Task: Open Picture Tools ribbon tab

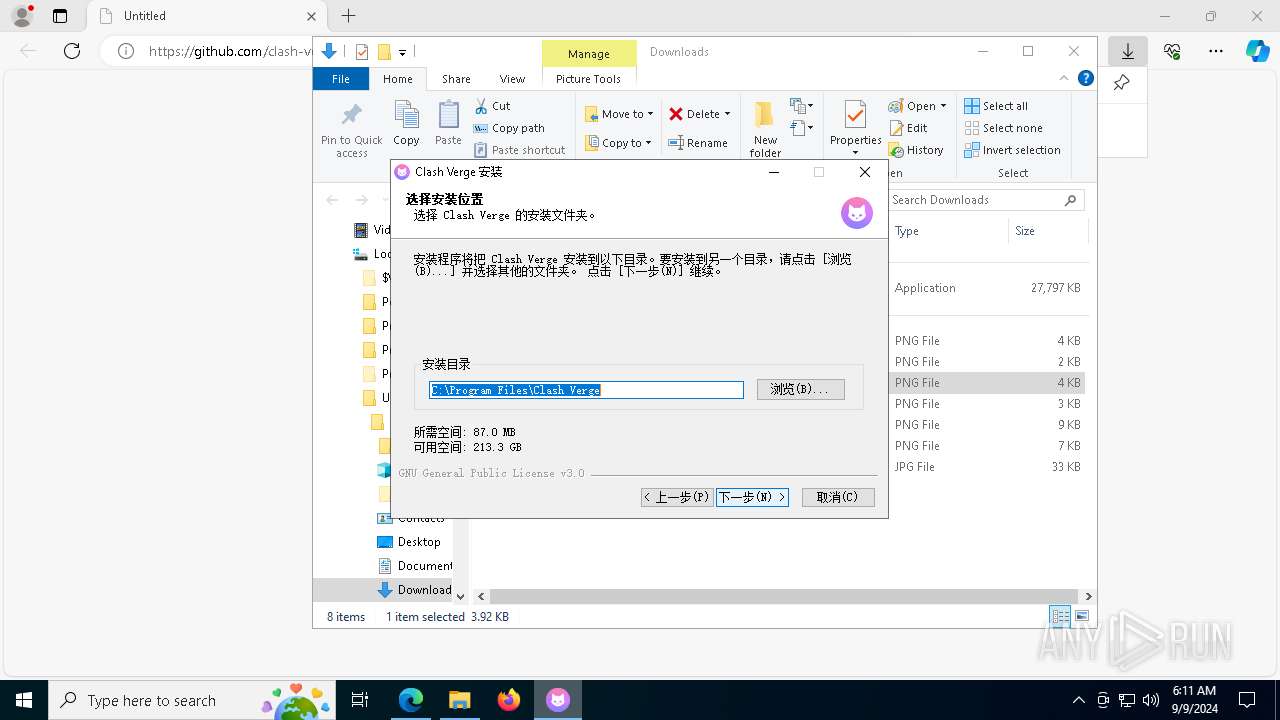Action: (588, 79)
